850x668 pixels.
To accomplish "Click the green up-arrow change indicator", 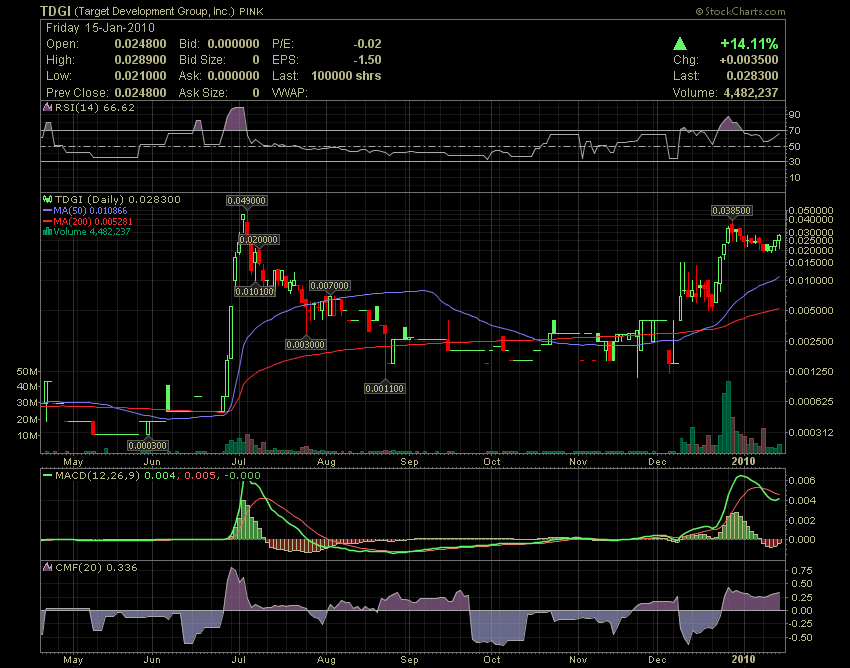I will click(680, 43).
